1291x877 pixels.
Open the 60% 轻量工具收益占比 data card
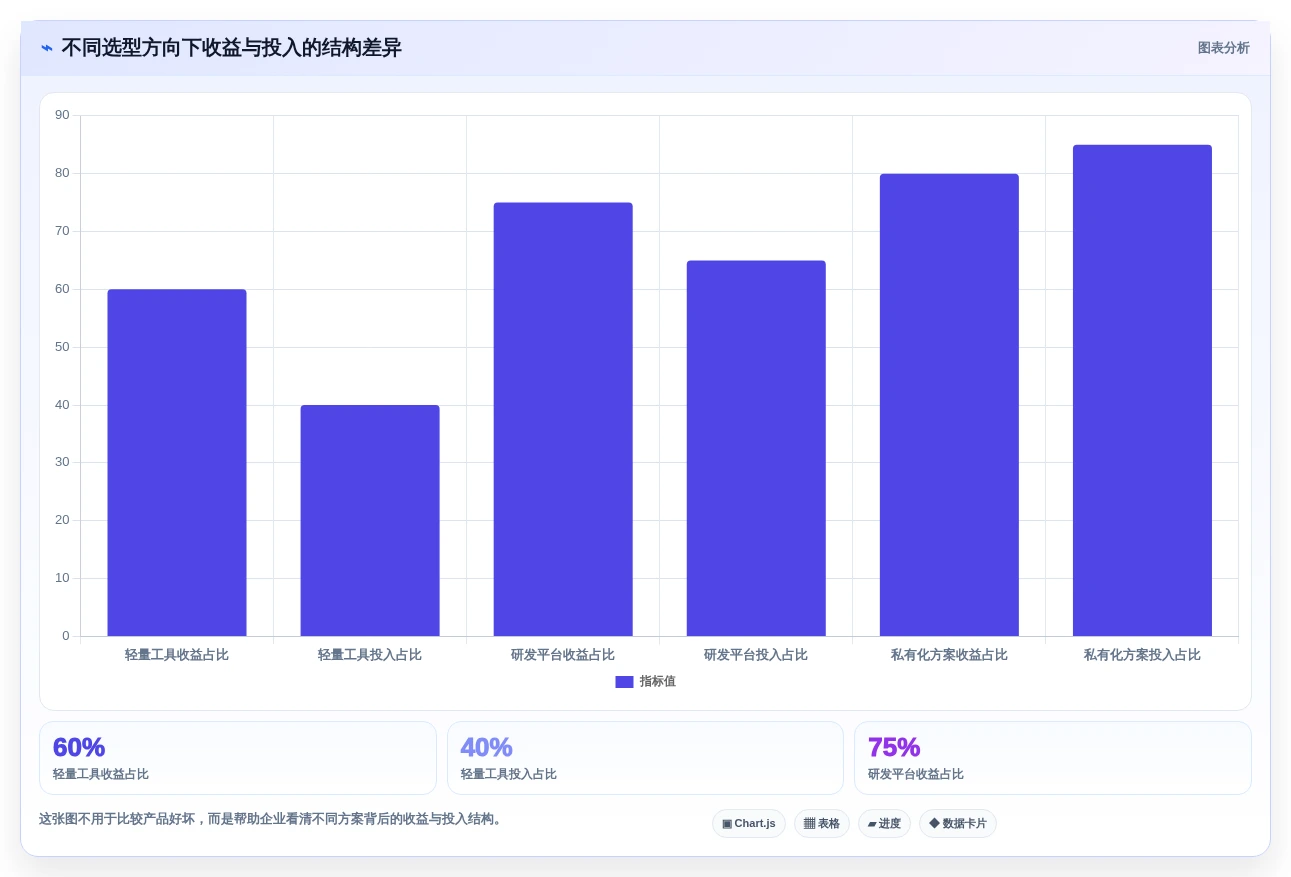click(x=238, y=758)
